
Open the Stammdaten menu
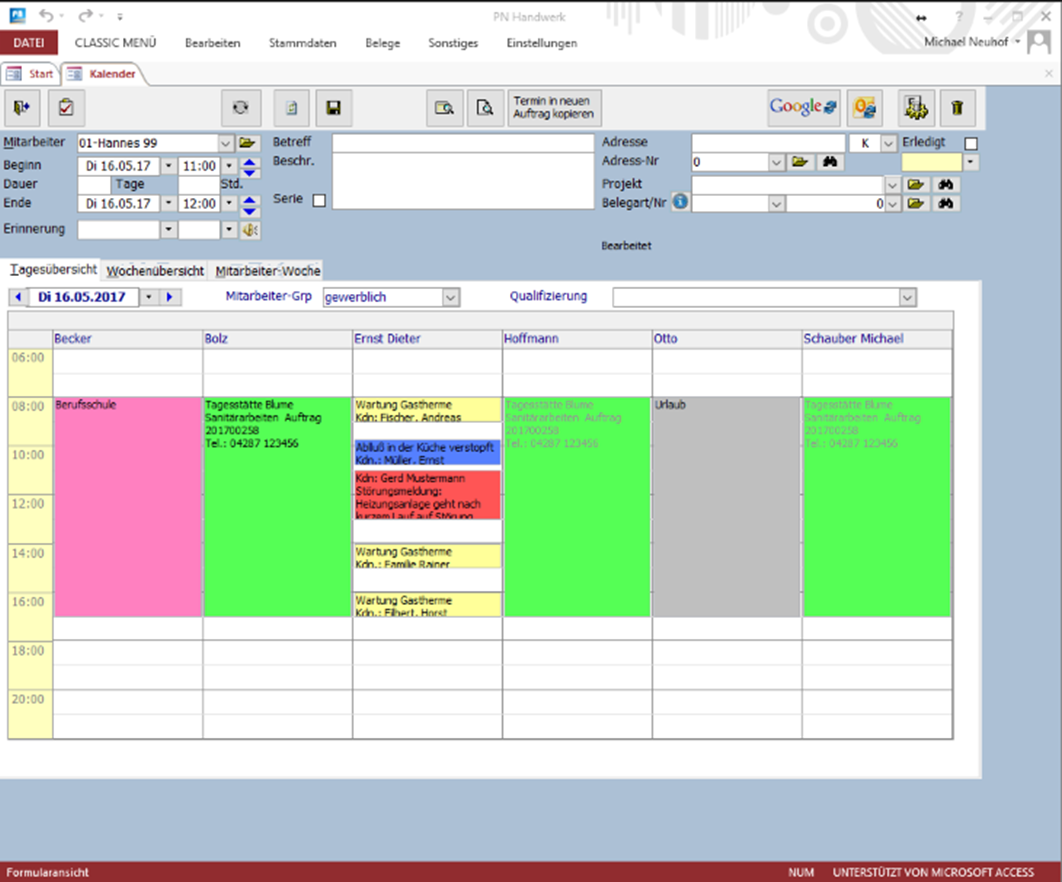[x=302, y=43]
